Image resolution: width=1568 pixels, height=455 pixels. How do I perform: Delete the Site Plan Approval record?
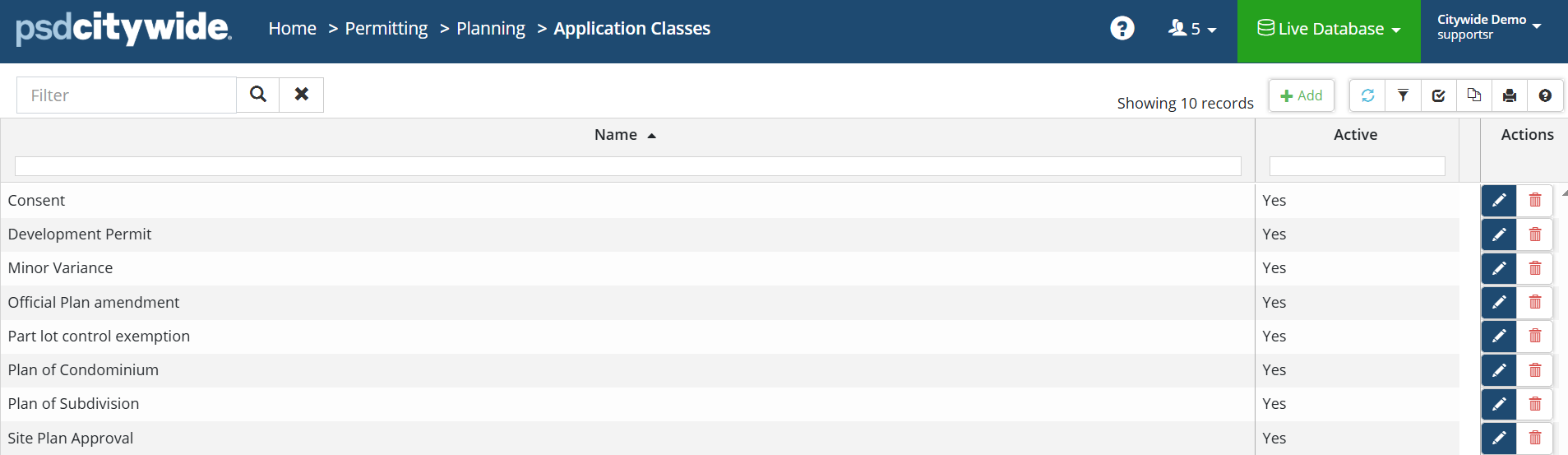1534,438
